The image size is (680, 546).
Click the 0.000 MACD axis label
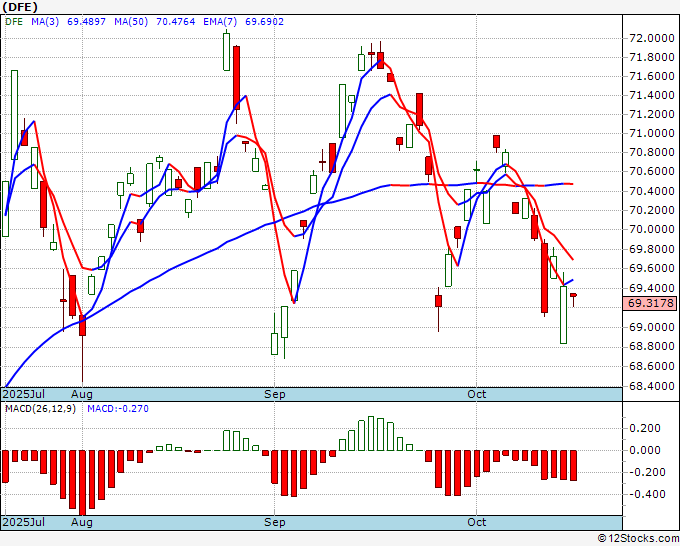click(644, 450)
